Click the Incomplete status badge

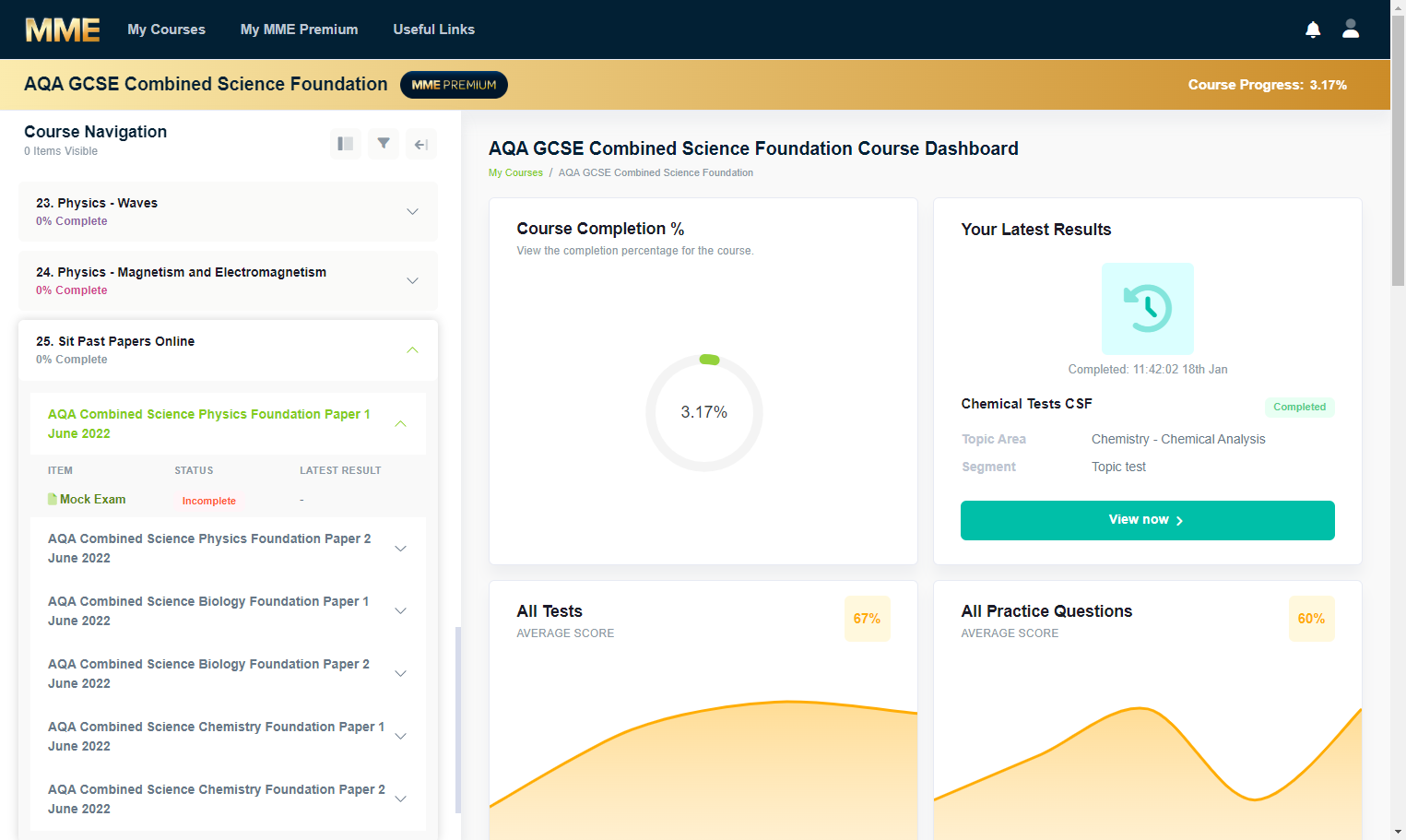pos(208,501)
